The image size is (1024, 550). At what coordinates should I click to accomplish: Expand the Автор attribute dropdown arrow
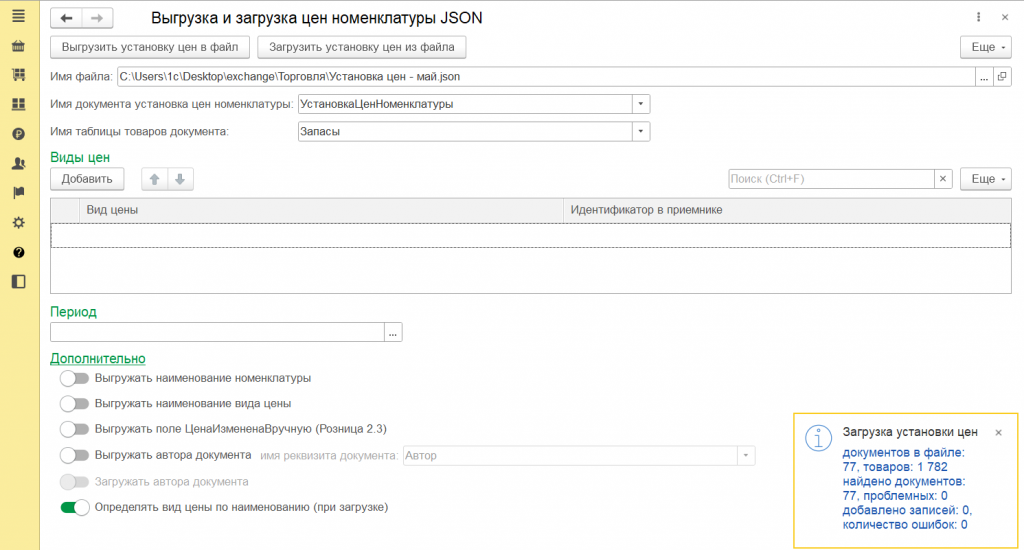[x=746, y=455]
